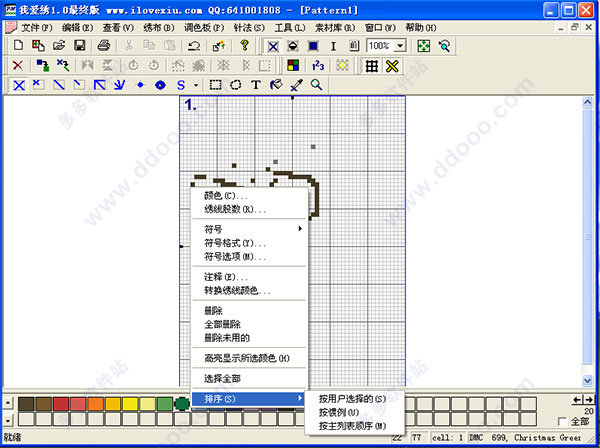Click the red X delete icon
Viewport: 600px width, 448px height.
18,65
